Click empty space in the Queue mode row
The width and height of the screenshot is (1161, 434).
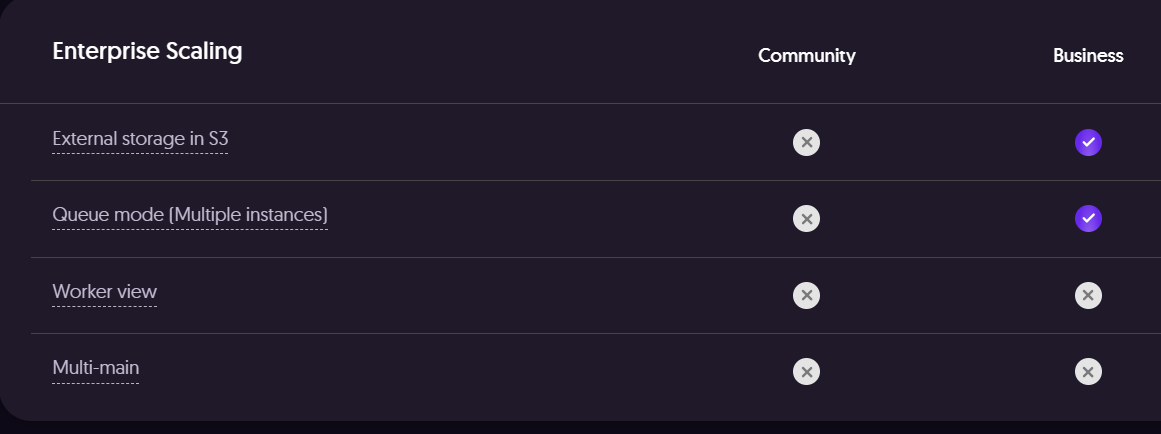550,218
